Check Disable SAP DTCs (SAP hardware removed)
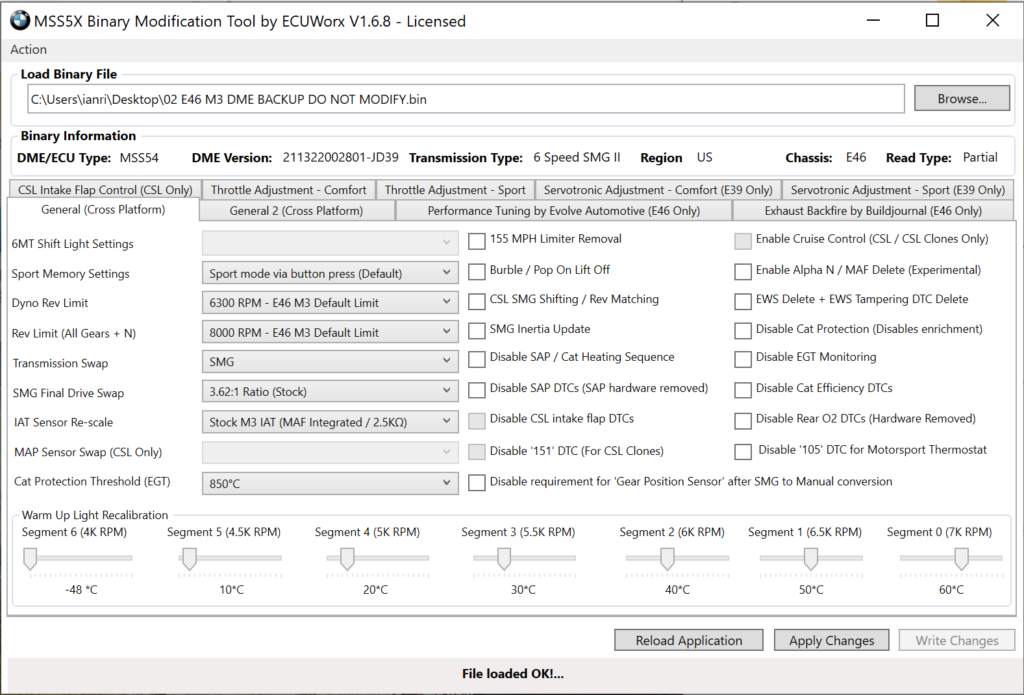This screenshot has height=695, width=1024. pyautogui.click(x=477, y=389)
